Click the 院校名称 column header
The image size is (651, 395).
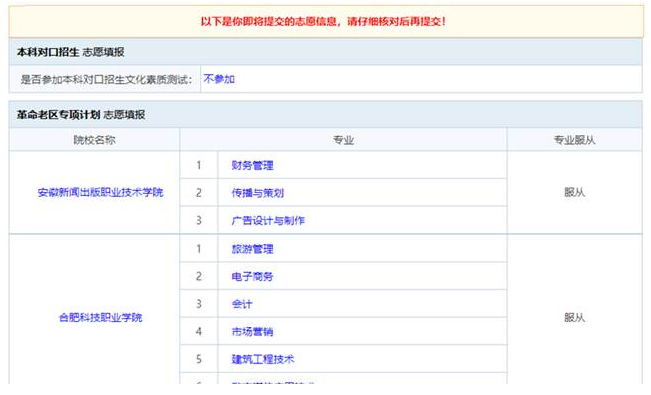[94, 140]
